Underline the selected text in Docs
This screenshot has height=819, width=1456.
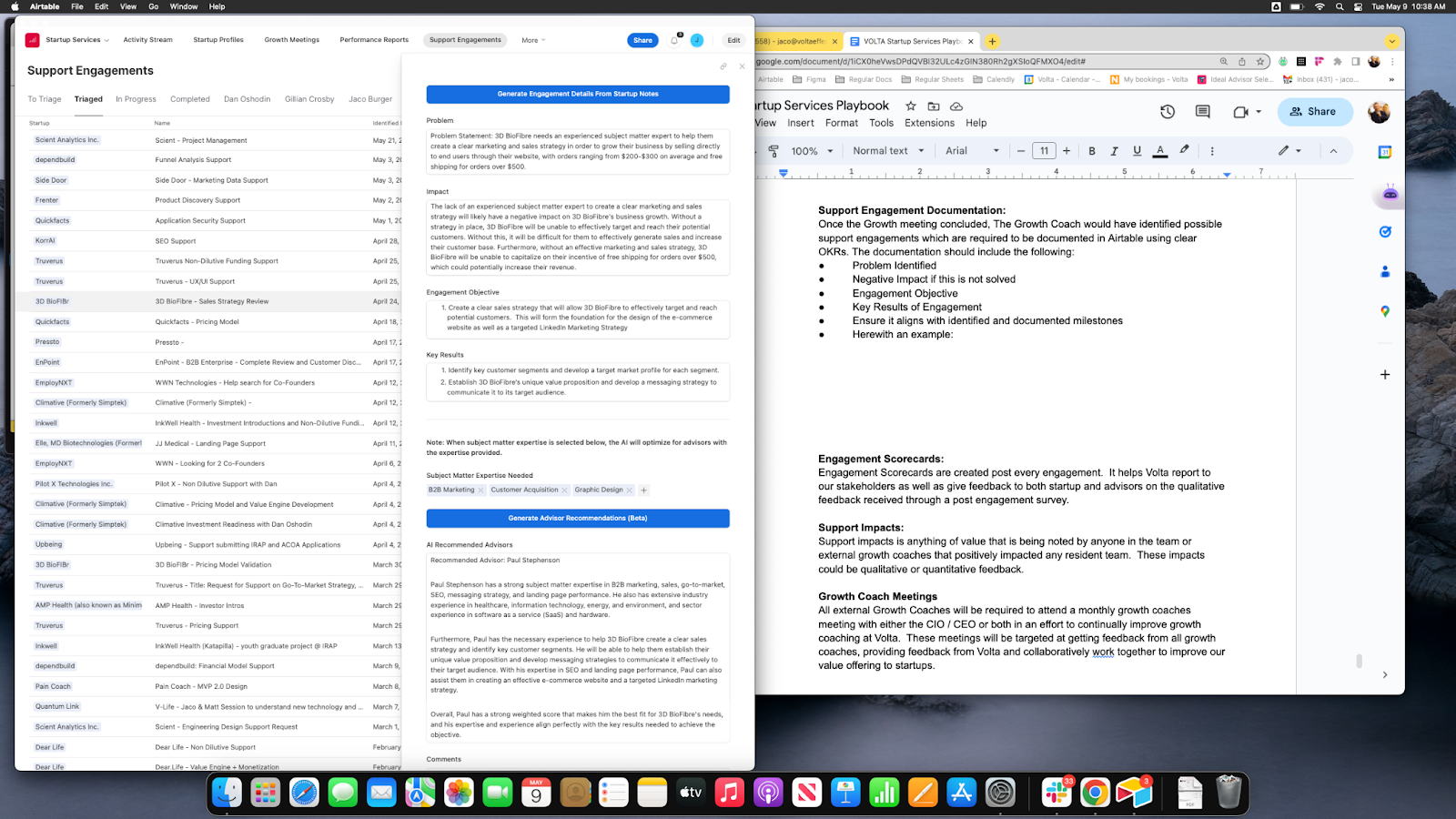pyautogui.click(x=1137, y=151)
